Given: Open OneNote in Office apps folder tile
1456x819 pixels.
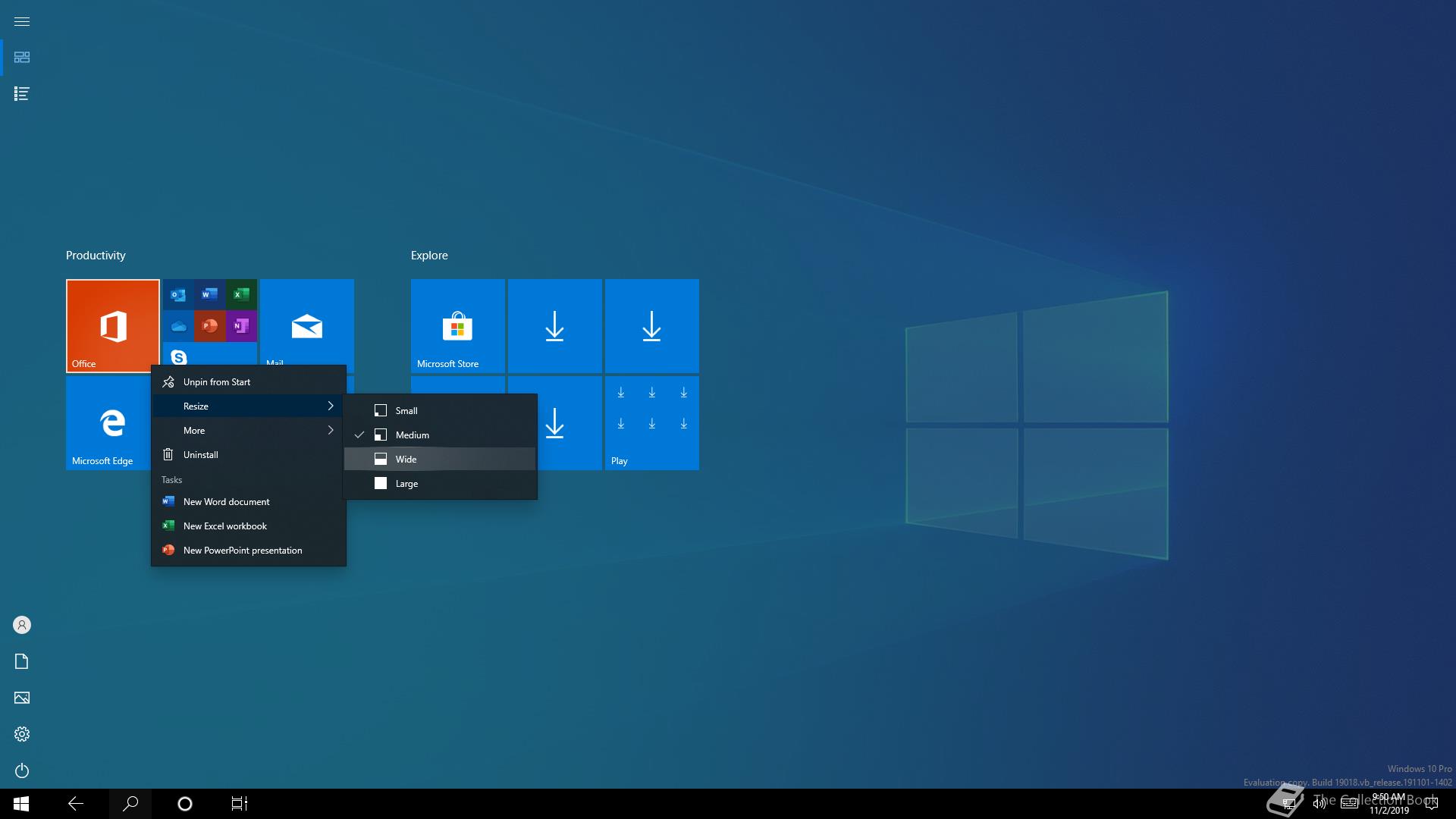Looking at the screenshot, I should click(241, 326).
